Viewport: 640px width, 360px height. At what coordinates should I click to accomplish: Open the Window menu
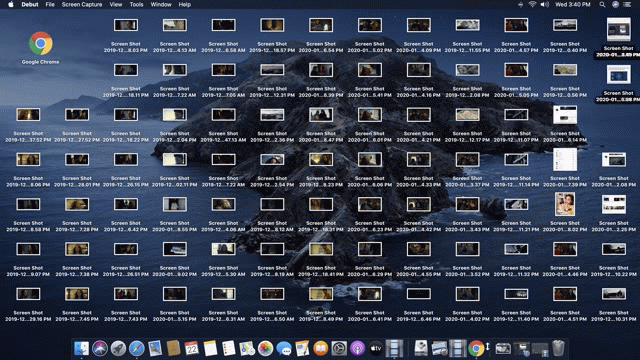tap(161, 4)
